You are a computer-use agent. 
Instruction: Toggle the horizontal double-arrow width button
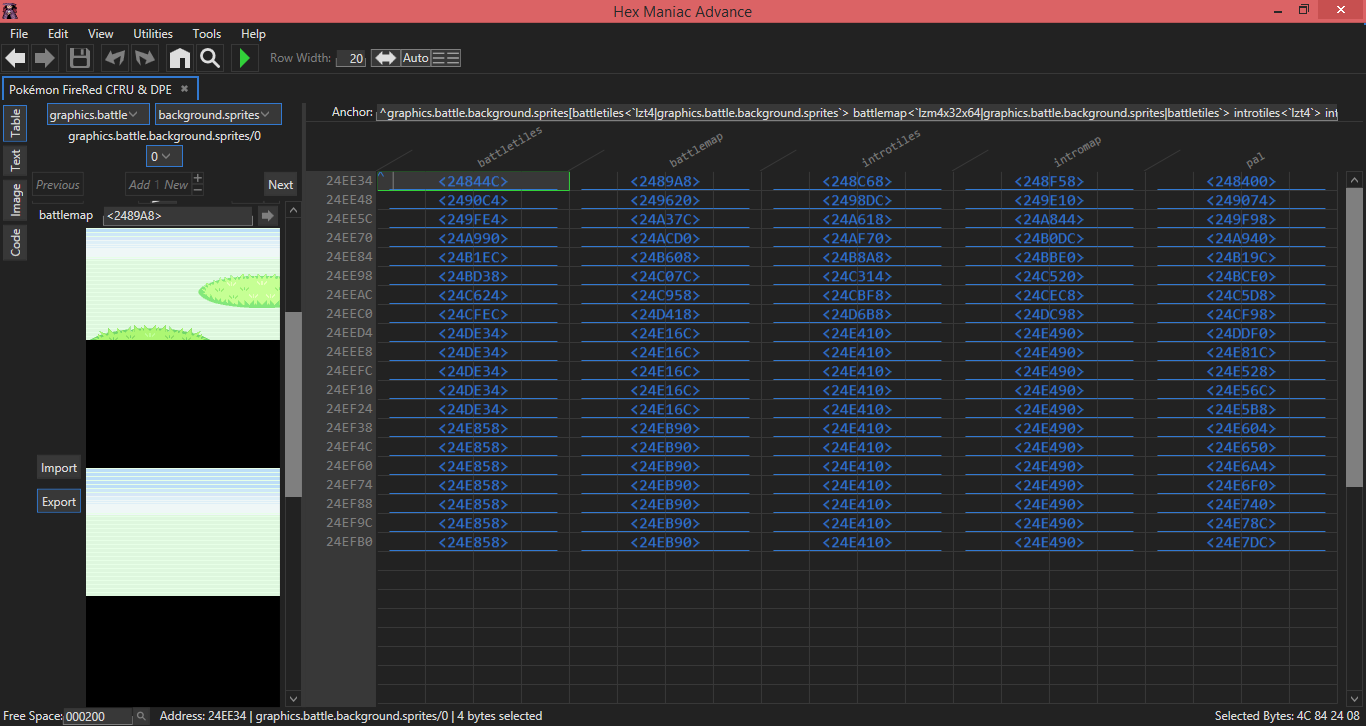click(x=385, y=58)
